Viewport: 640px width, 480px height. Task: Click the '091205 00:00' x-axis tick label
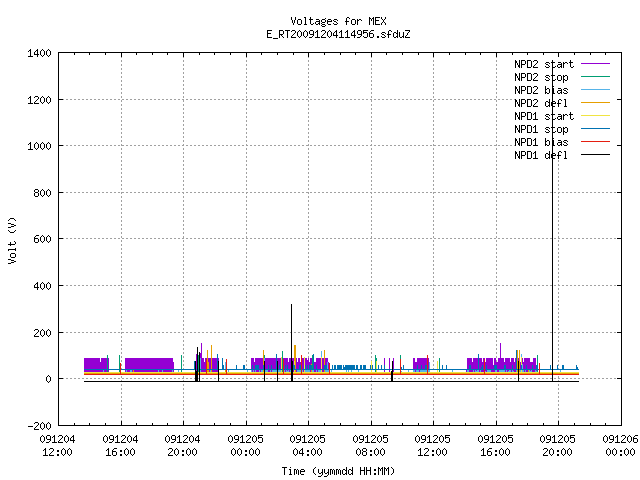[x=245, y=446]
